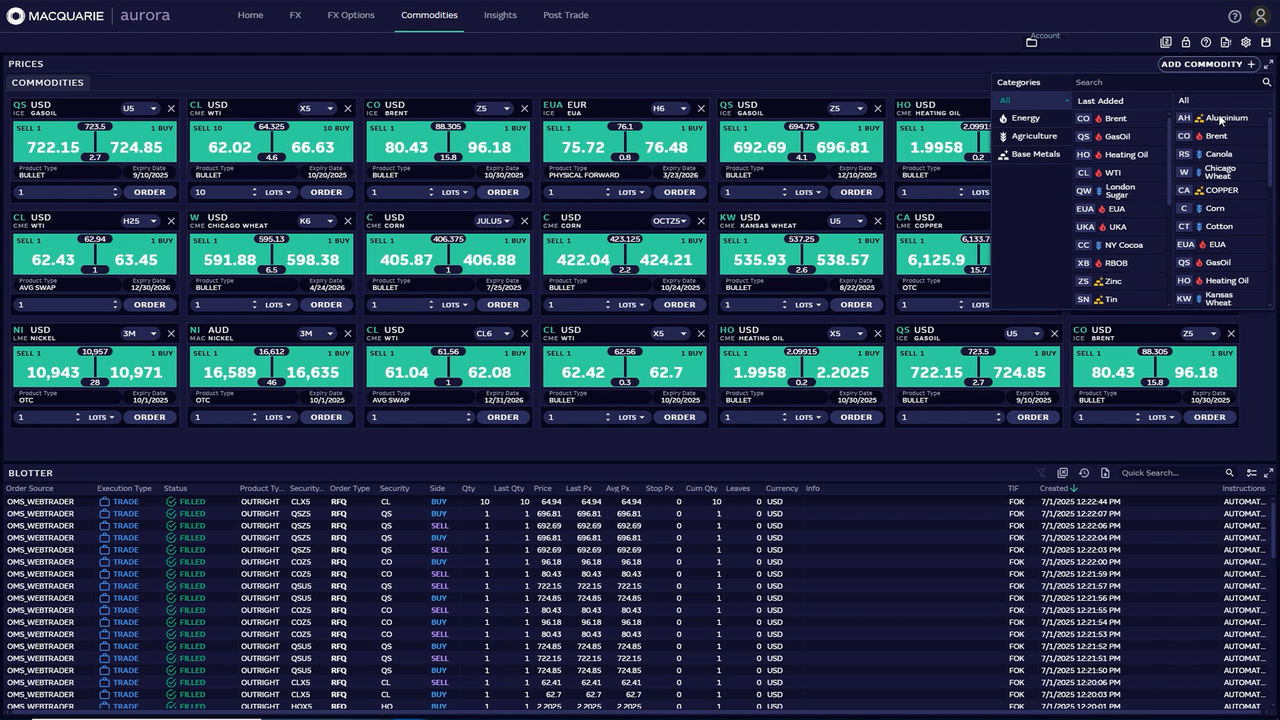Click the blotter column checklist icon

coord(1251,473)
